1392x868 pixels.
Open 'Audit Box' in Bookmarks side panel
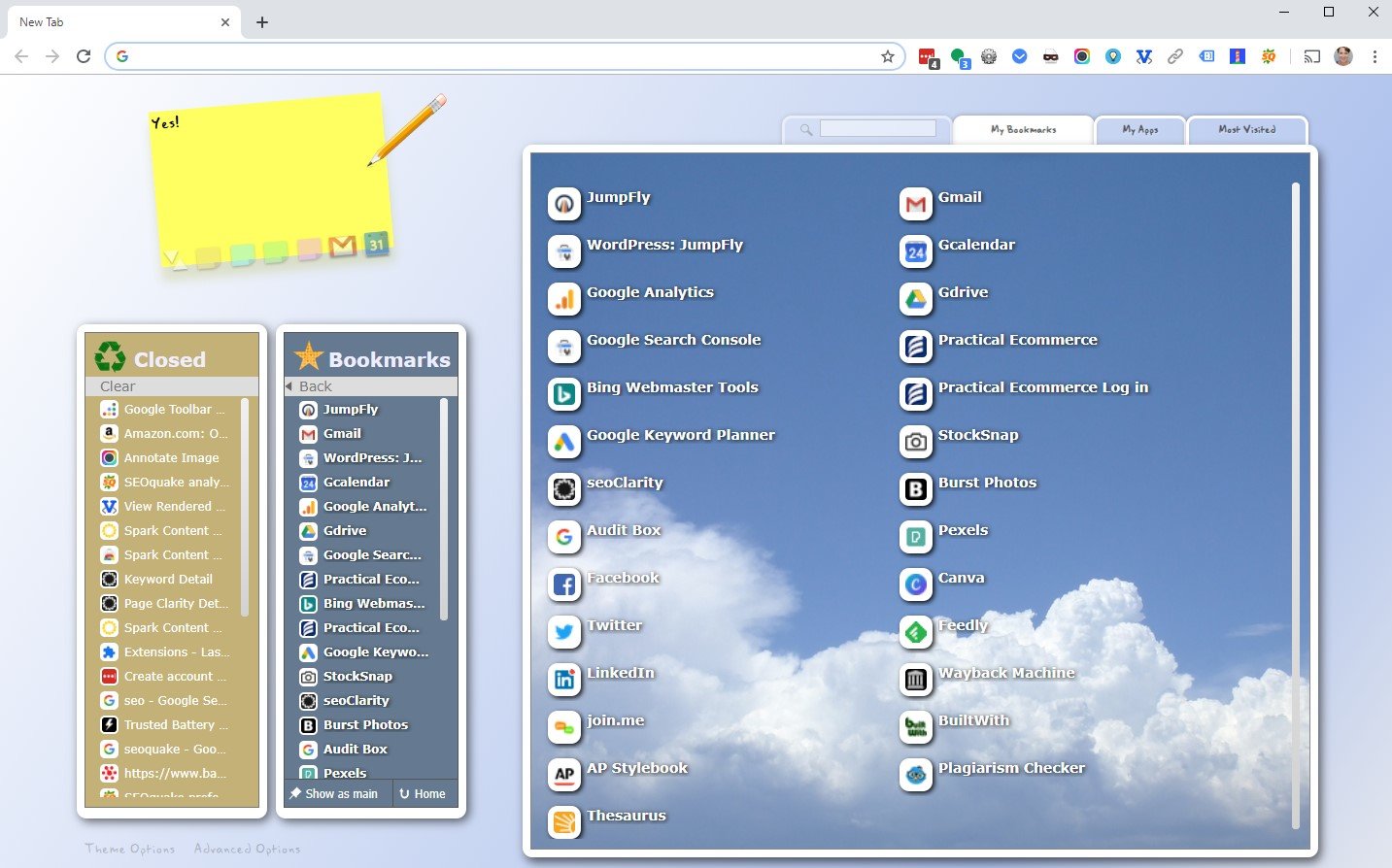[355, 750]
